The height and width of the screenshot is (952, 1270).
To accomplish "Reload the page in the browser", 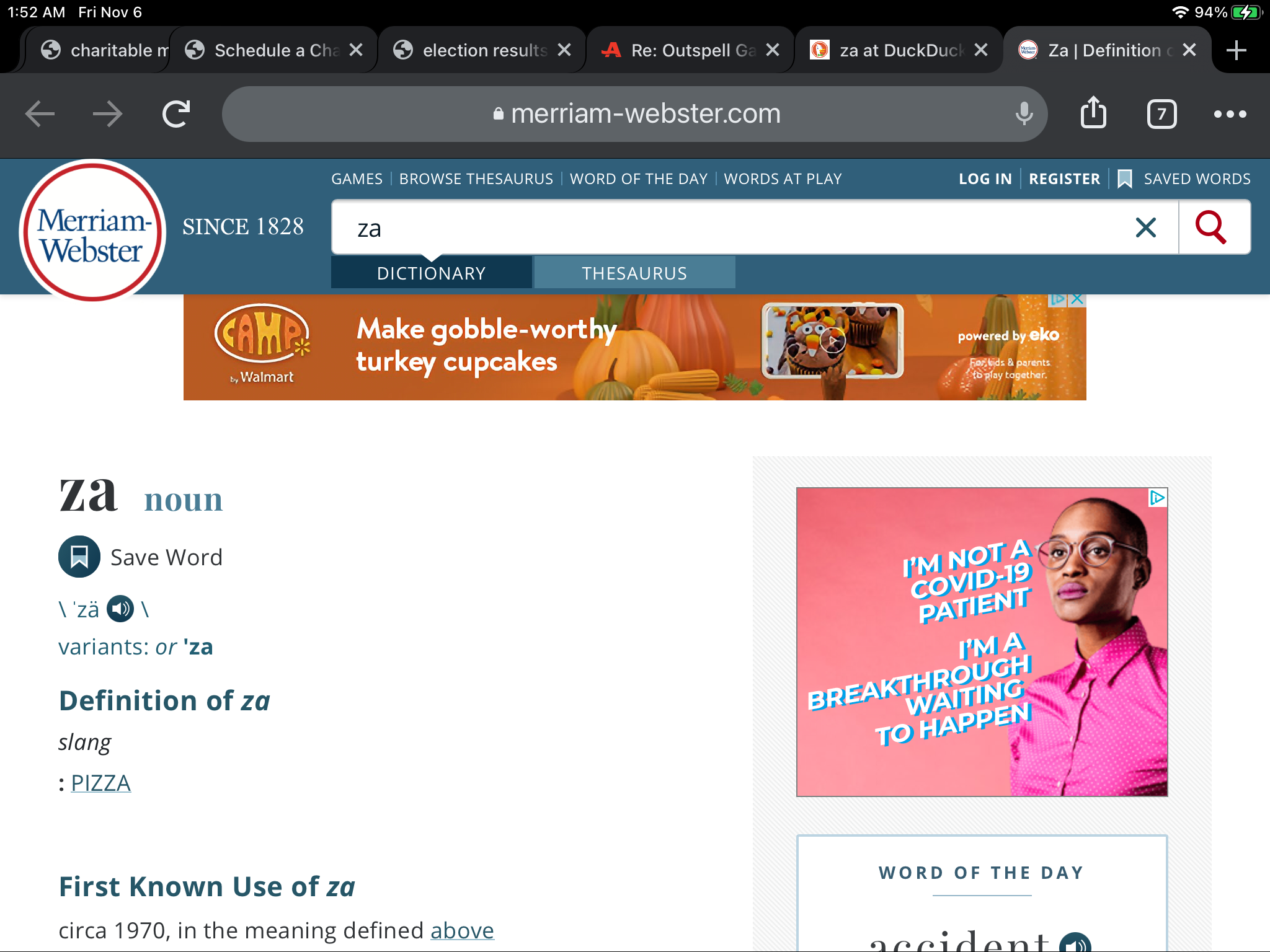I will 176,114.
